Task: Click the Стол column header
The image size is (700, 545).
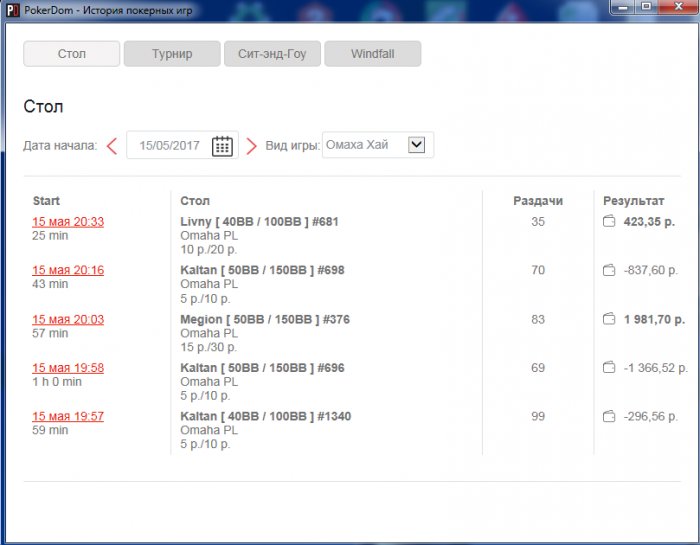Action: tap(195, 201)
